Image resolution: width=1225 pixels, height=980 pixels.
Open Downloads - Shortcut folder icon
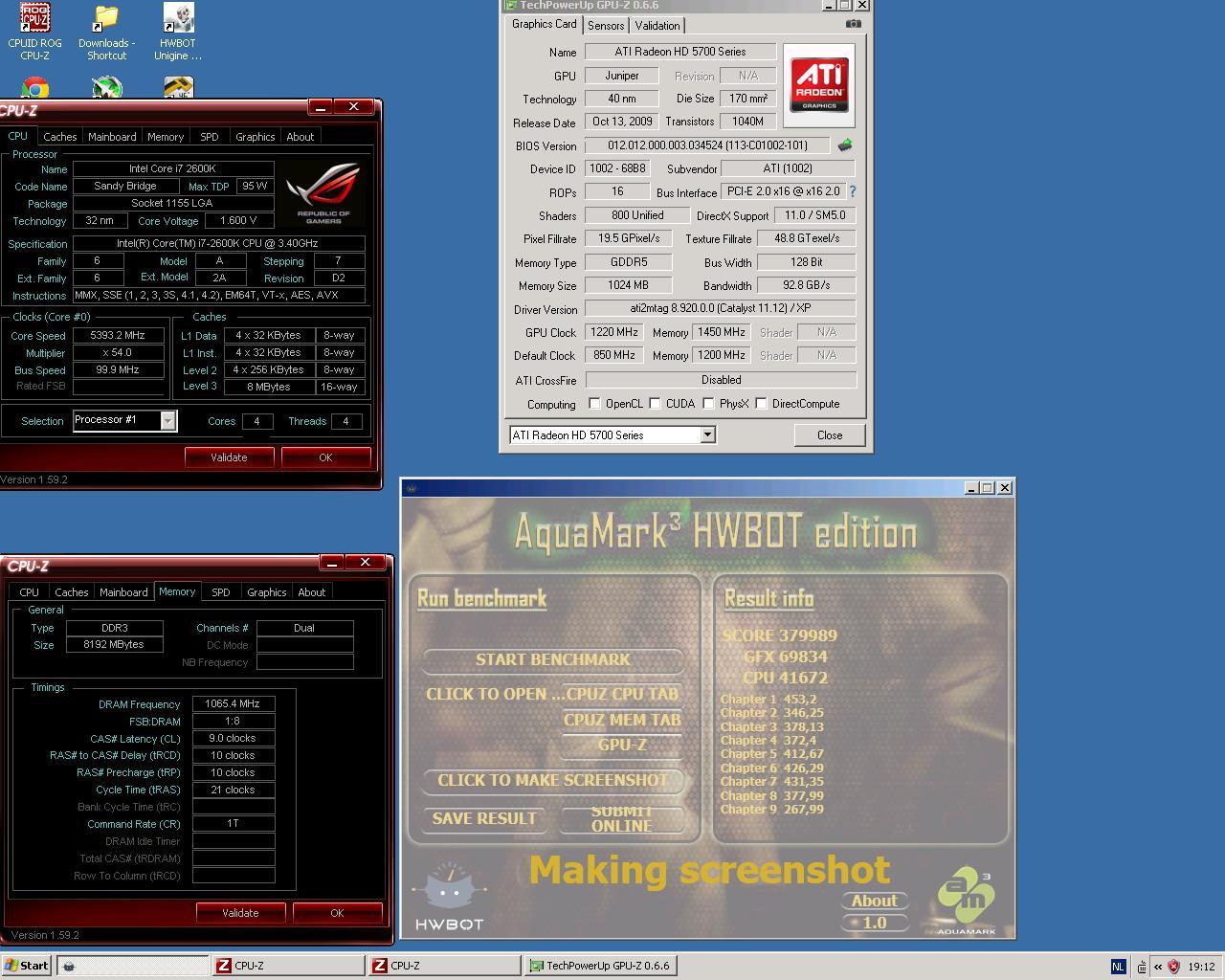coord(106,32)
